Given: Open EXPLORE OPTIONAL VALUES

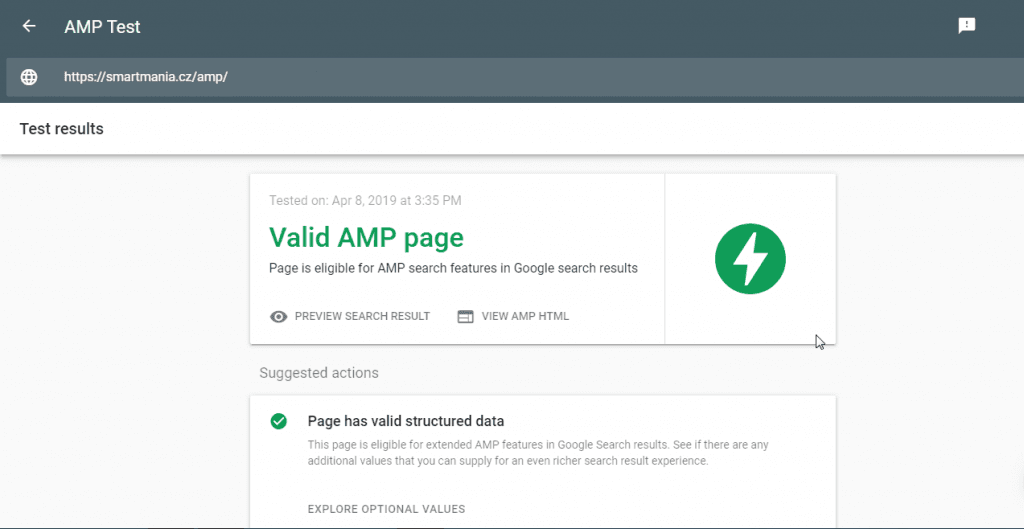Looking at the screenshot, I should point(386,509).
